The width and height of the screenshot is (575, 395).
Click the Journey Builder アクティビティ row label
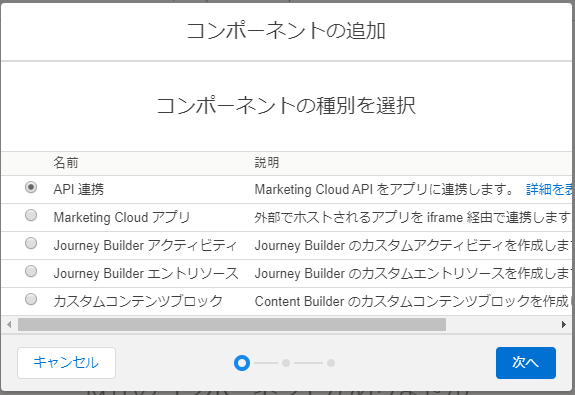coord(145,245)
